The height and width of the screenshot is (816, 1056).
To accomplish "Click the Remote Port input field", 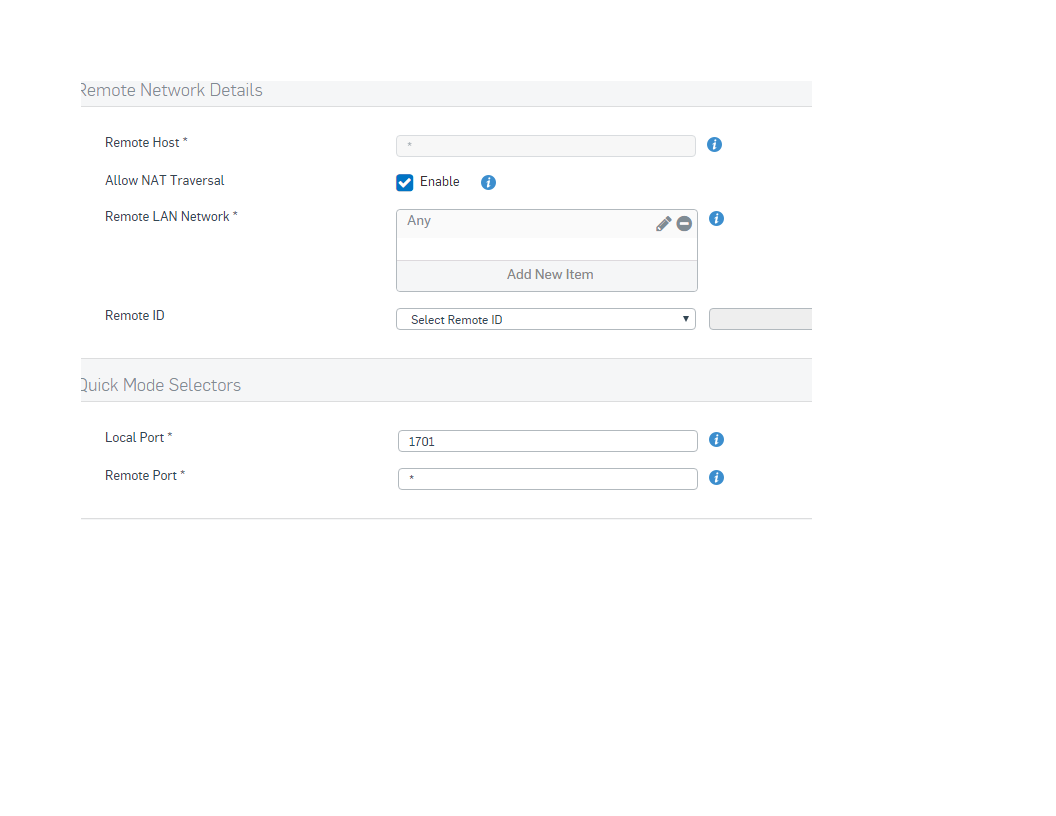I will click(548, 479).
